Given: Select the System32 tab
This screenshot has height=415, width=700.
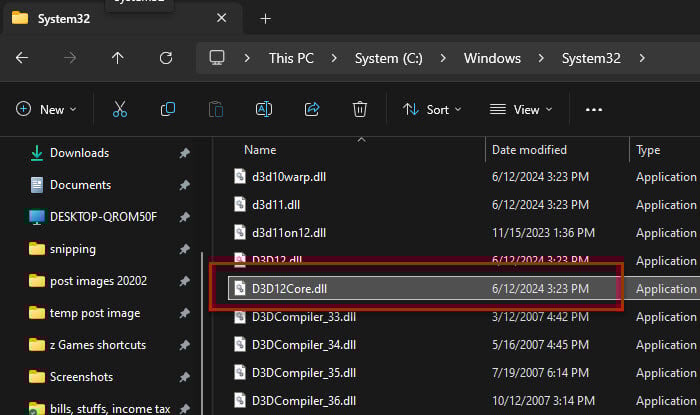Looking at the screenshot, I should click(x=123, y=19).
